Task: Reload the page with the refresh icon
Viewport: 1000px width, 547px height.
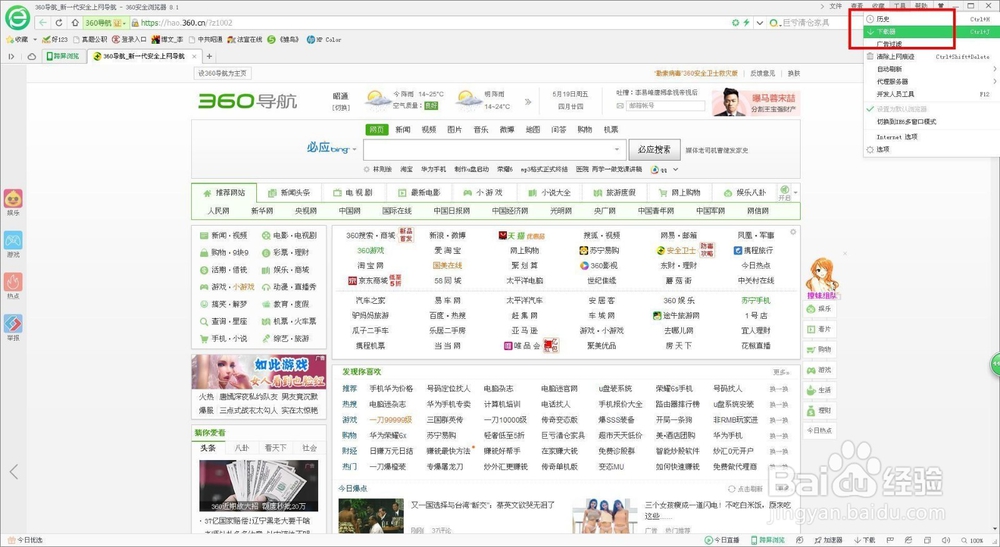Action: coord(59,22)
